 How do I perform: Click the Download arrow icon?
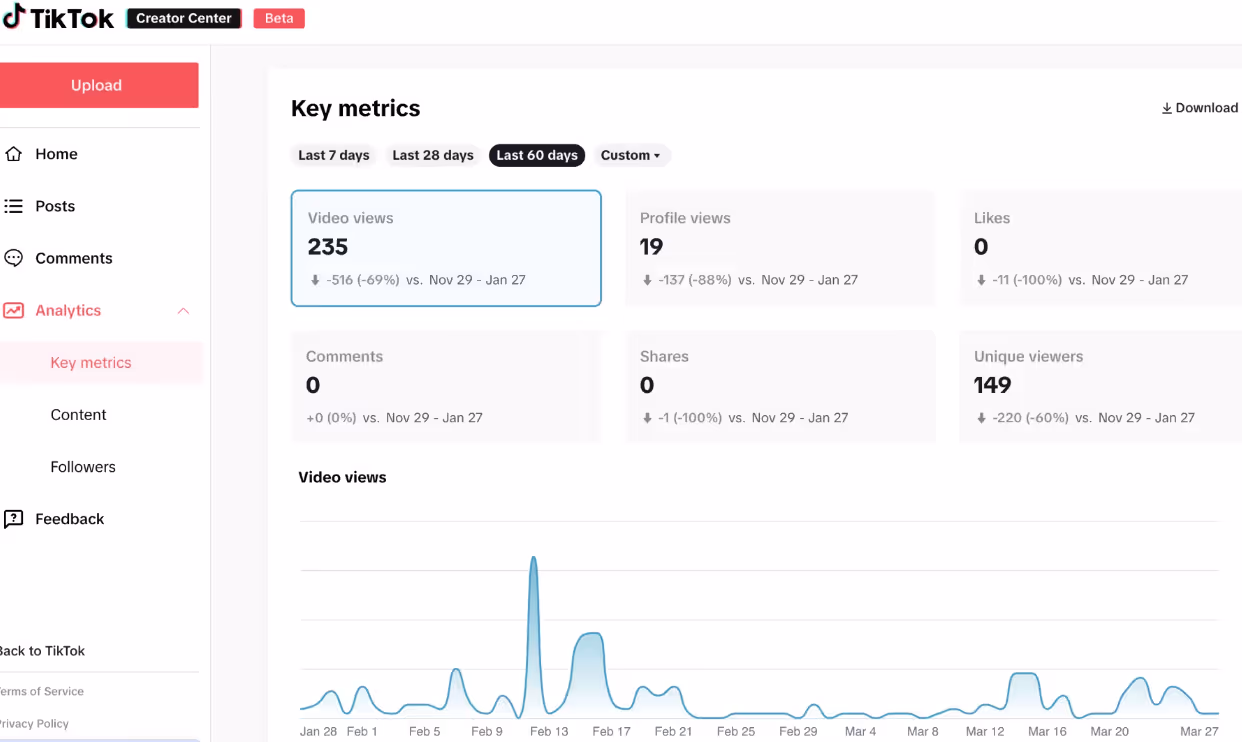click(x=1166, y=108)
